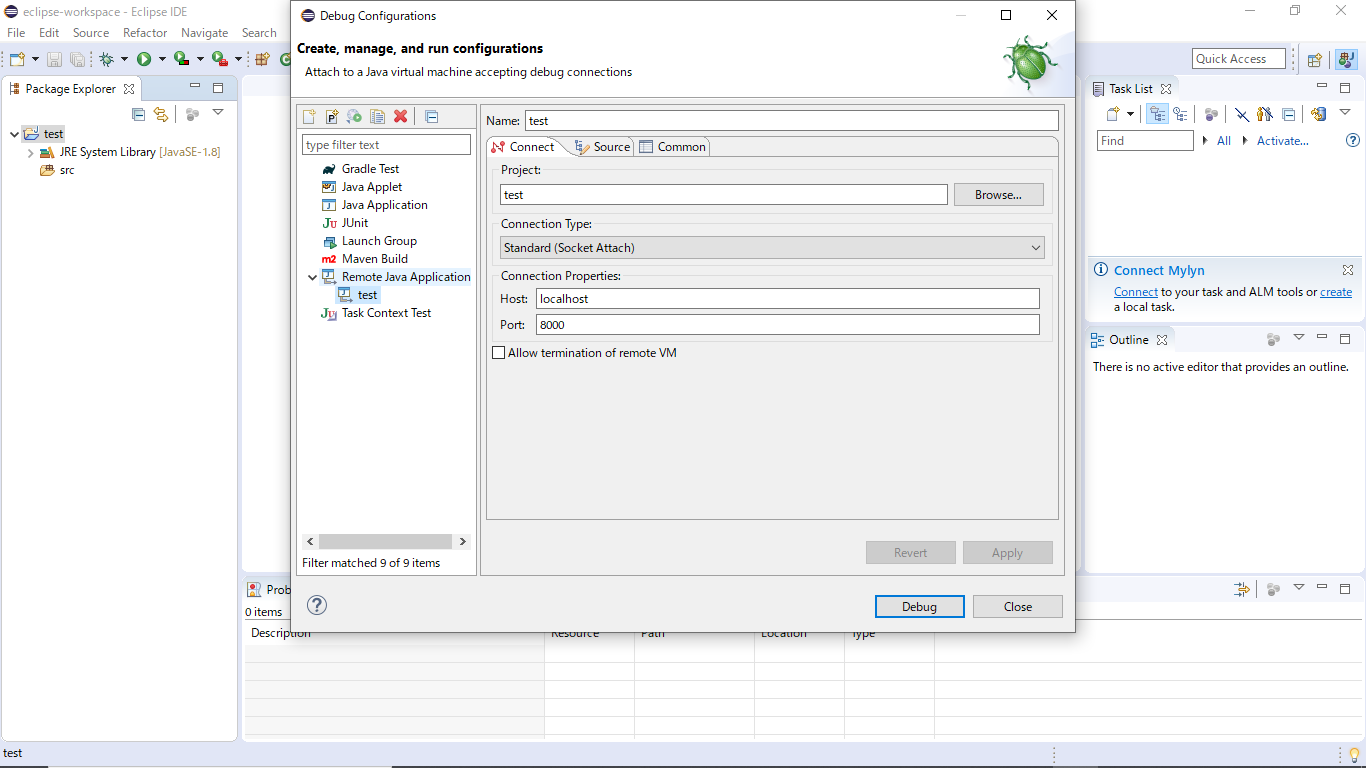Switch to the Common tab
Screen dimensions: 1366x768
(672, 147)
